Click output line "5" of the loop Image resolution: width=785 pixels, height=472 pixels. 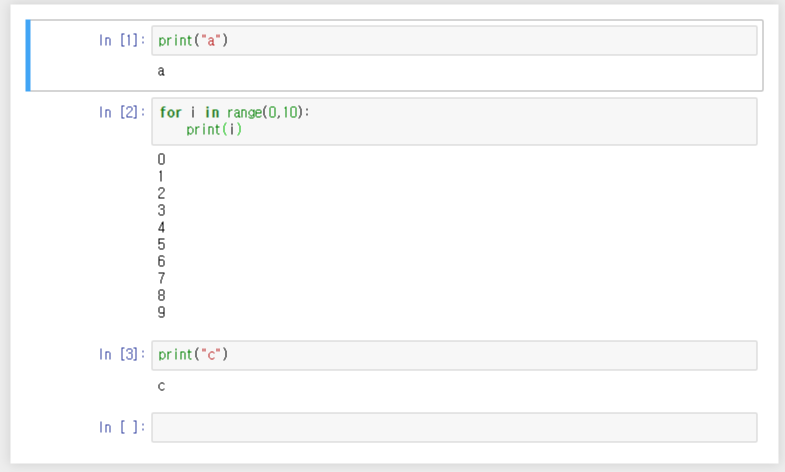[161, 244]
